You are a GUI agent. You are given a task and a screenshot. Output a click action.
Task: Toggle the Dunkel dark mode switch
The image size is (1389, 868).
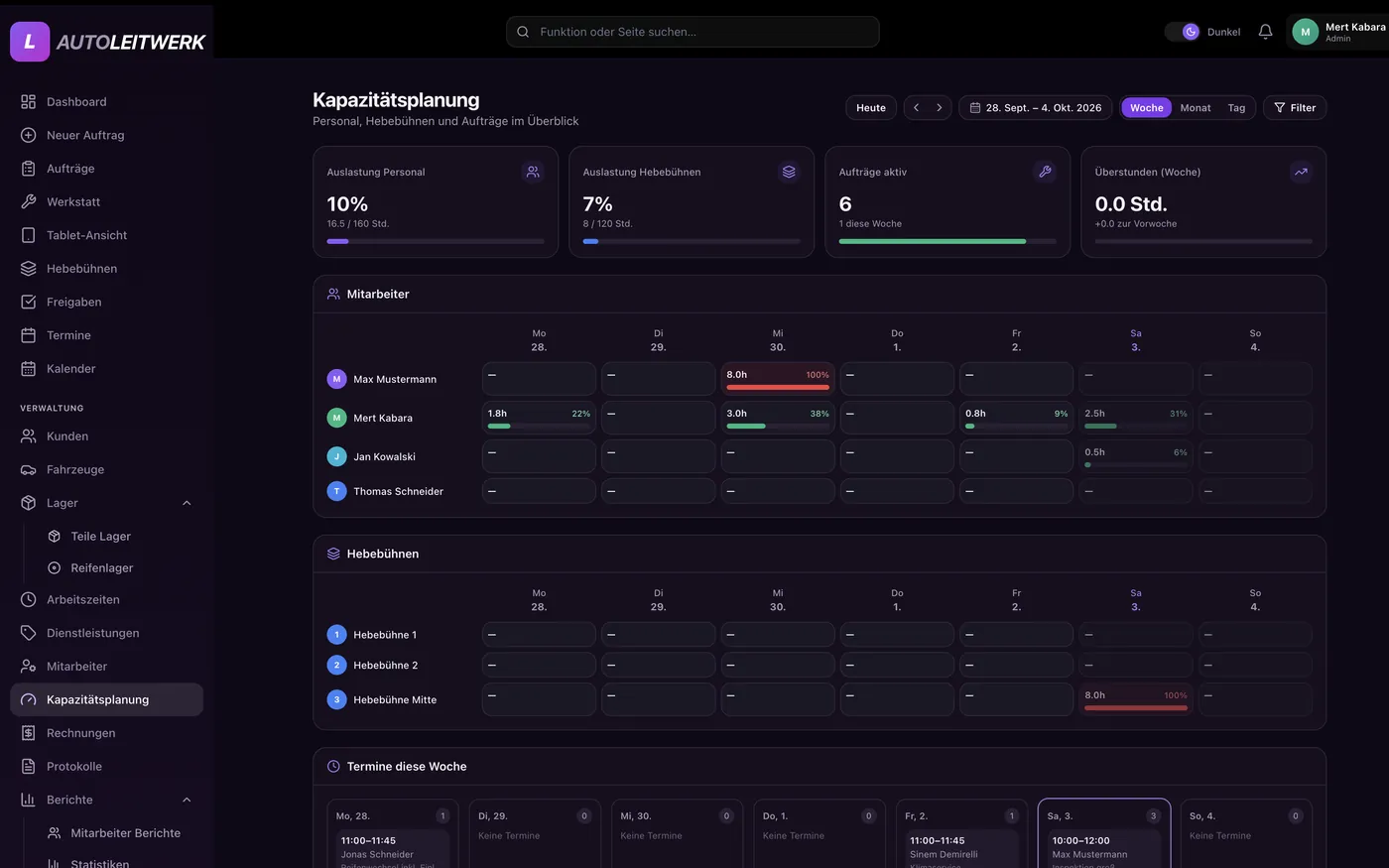tap(1183, 32)
